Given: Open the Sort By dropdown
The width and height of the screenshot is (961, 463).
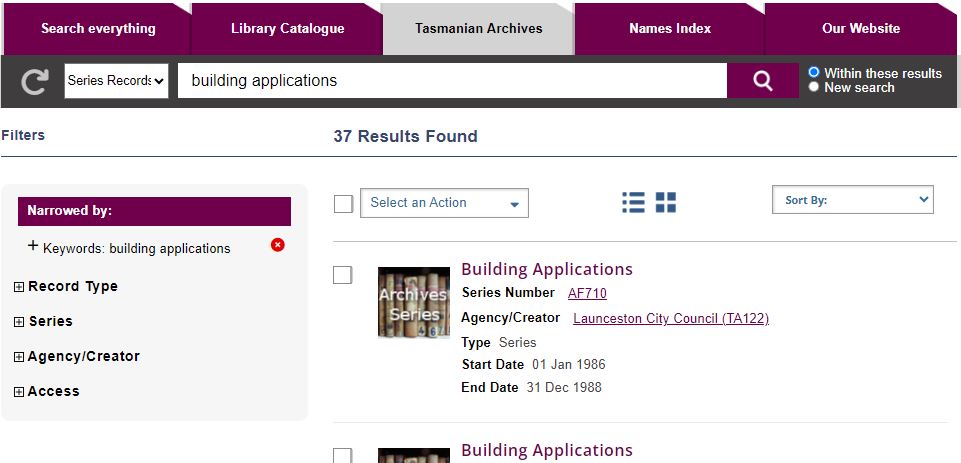Looking at the screenshot, I should point(852,200).
